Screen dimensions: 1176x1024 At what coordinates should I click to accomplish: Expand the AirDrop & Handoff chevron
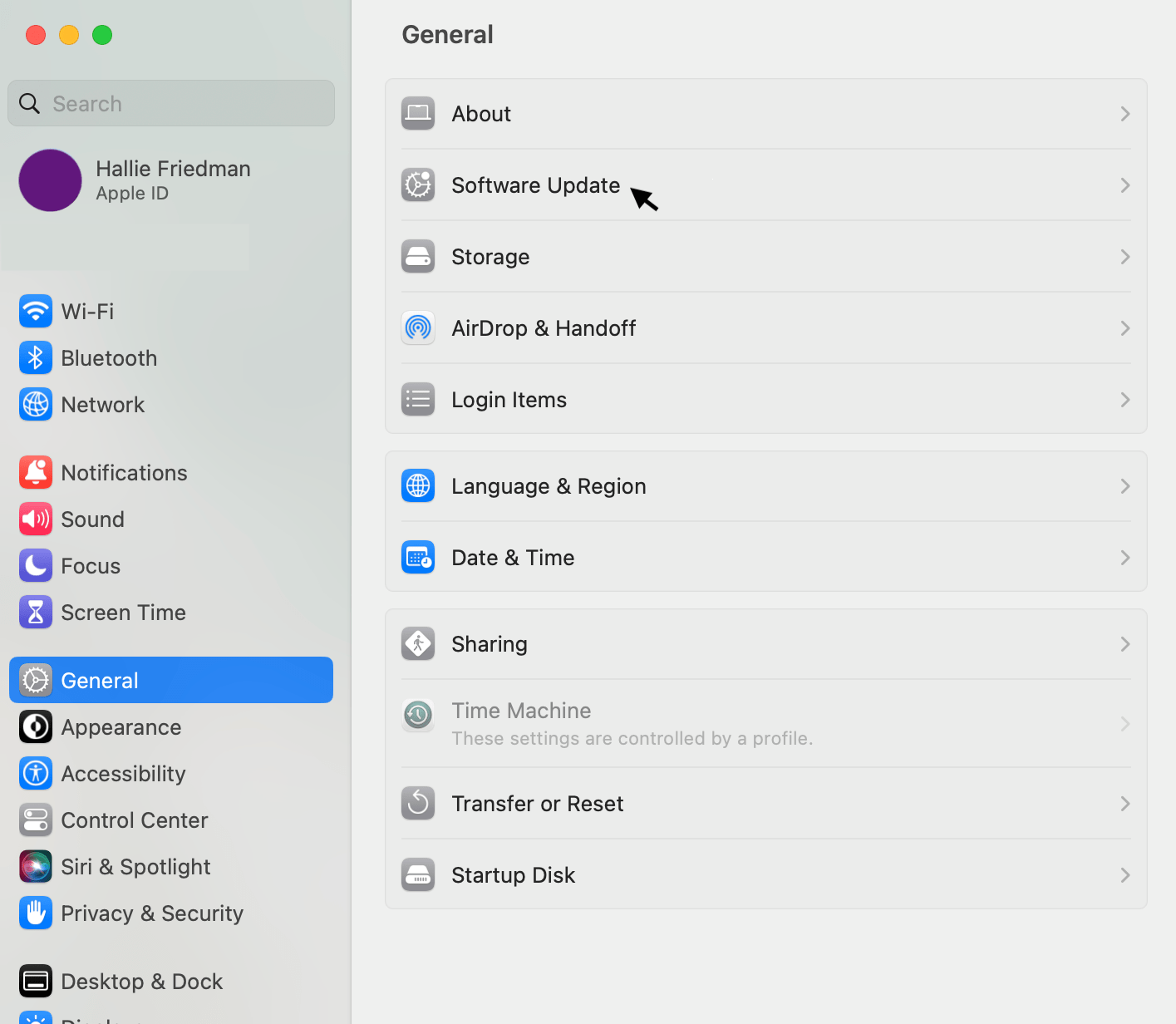pyautogui.click(x=1125, y=328)
